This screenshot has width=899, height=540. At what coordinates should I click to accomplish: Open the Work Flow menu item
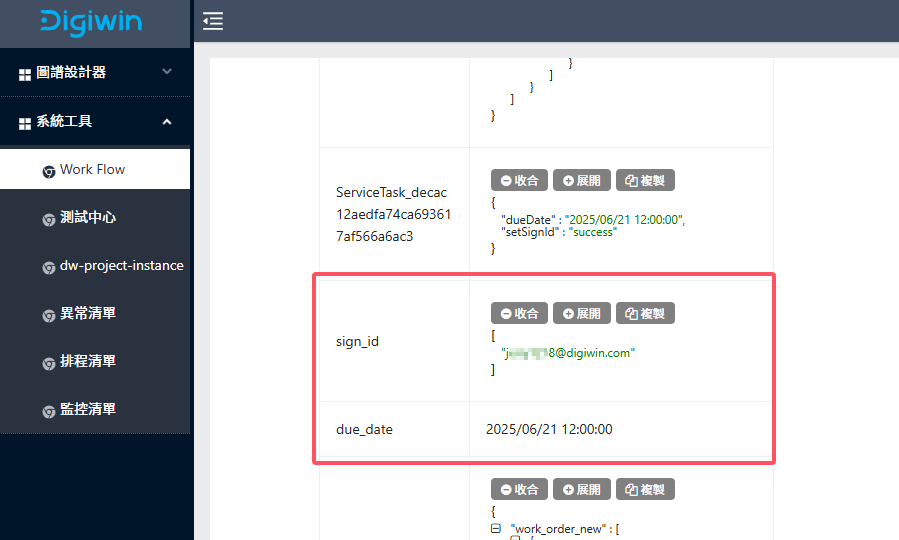point(92,170)
